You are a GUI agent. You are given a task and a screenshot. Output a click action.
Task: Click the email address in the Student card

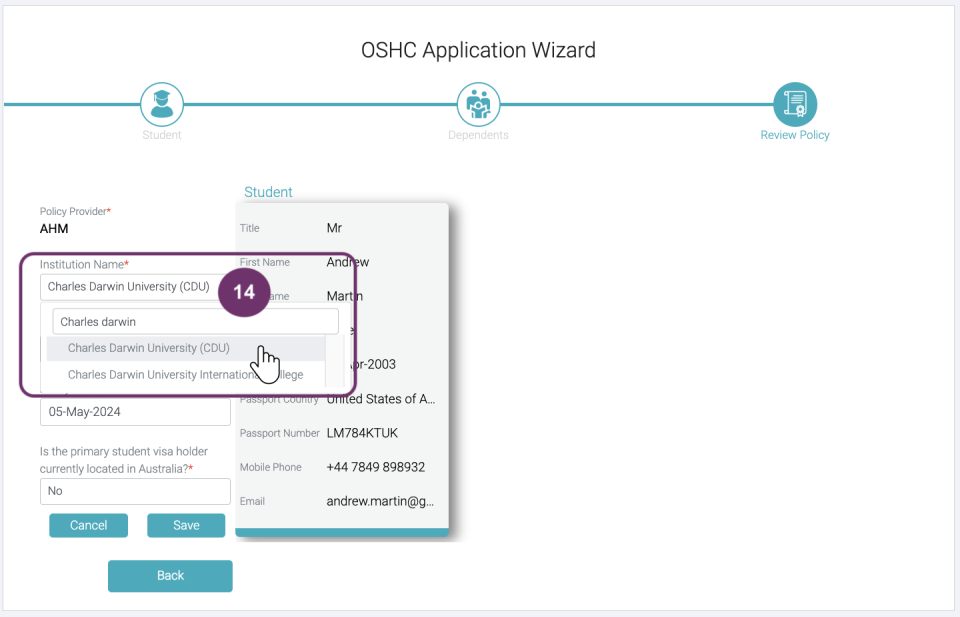tap(380, 501)
